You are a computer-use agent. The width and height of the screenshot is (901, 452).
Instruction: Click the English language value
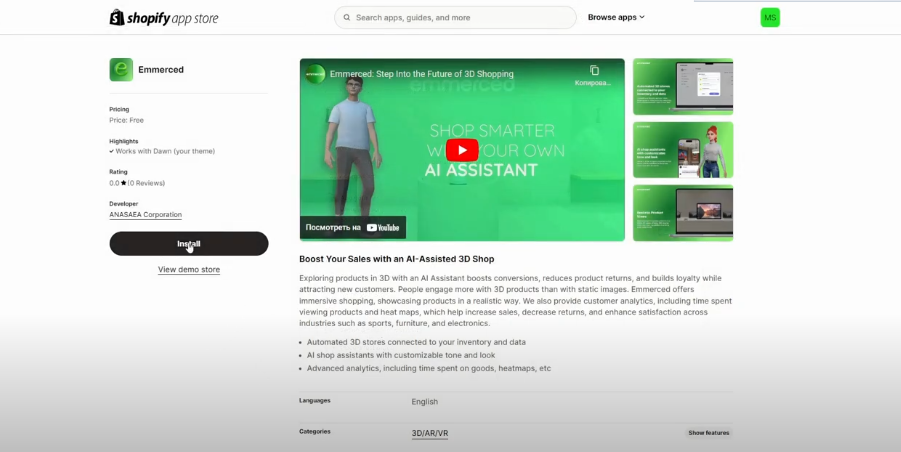pyautogui.click(x=425, y=401)
